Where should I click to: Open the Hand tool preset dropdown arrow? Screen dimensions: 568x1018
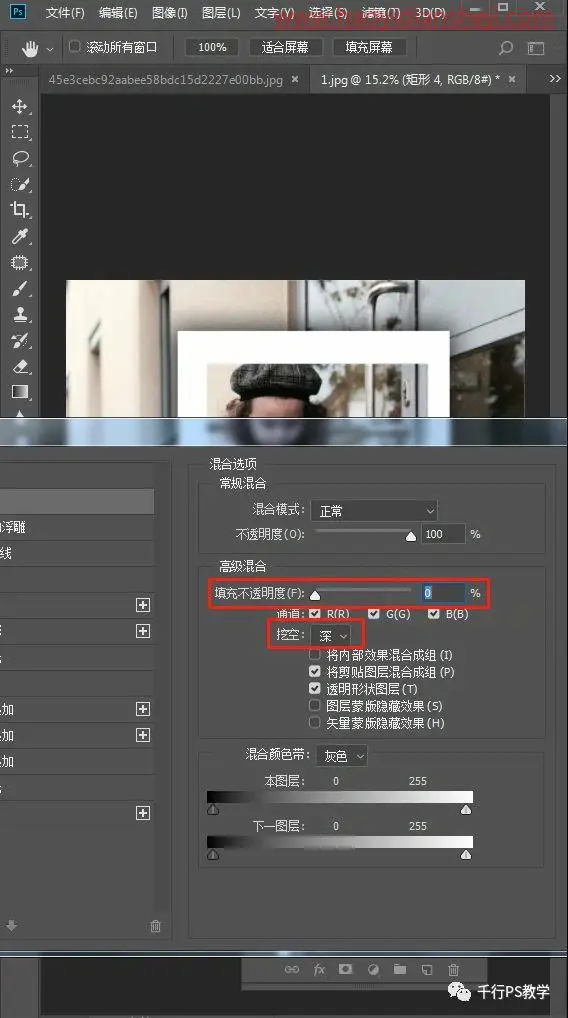click(x=50, y=49)
